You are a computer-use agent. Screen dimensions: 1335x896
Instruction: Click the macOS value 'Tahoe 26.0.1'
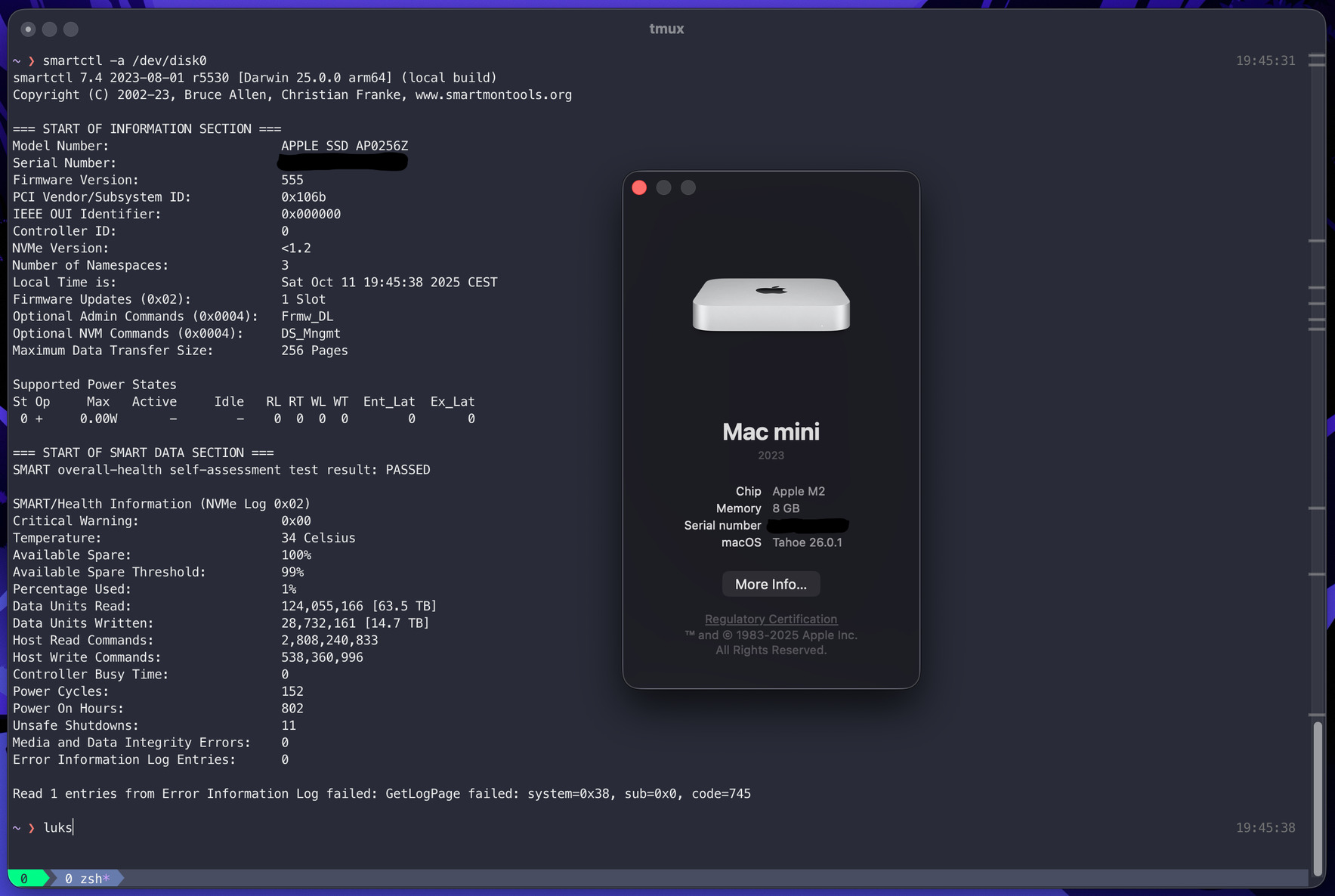pos(807,542)
